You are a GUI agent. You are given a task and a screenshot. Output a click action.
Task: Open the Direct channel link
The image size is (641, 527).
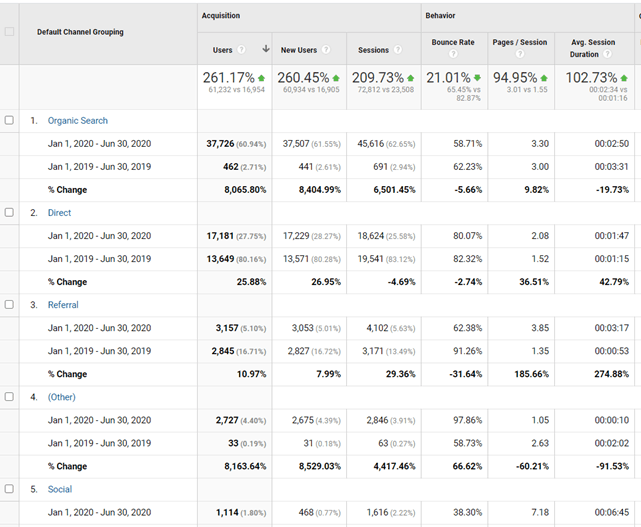point(59,213)
